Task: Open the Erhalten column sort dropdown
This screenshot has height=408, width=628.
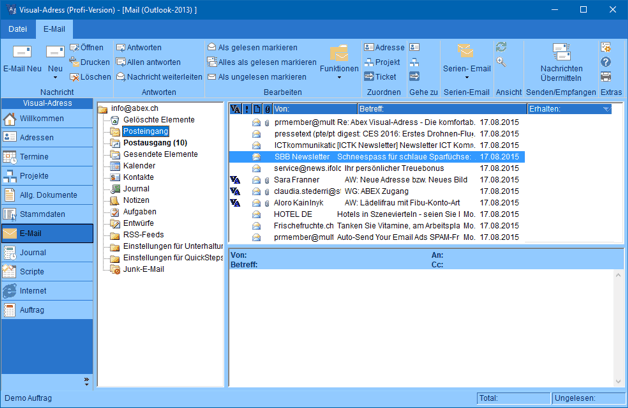Action: tap(606, 109)
